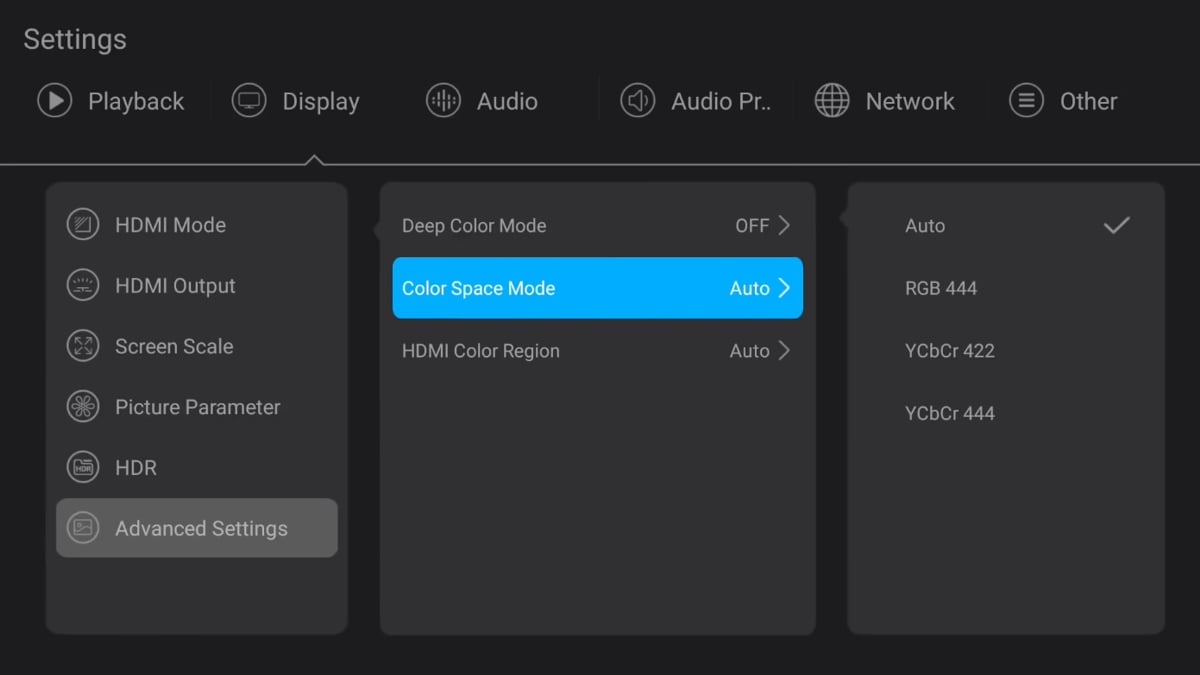Viewport: 1200px width, 675px height.
Task: Choose YCbCr 444 color space
Action: point(950,413)
